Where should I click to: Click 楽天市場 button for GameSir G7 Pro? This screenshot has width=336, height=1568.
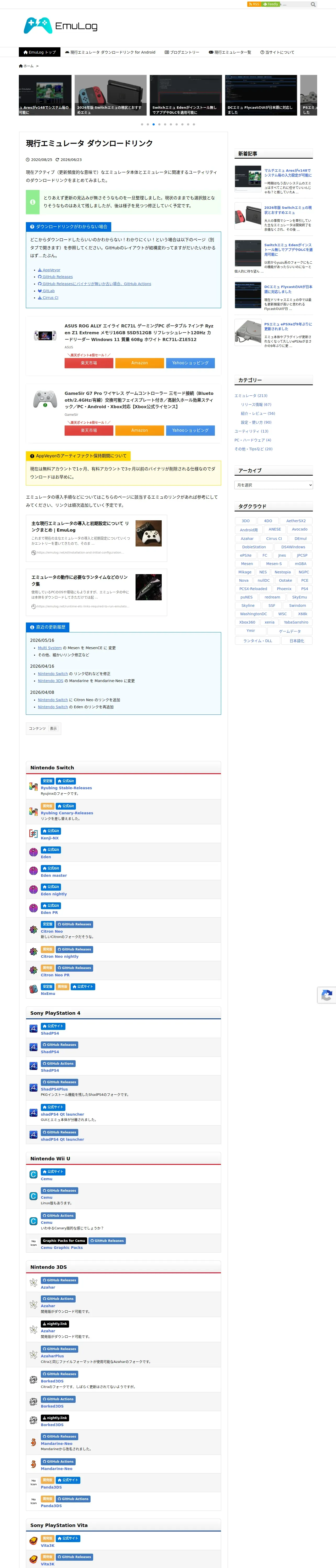tap(89, 430)
